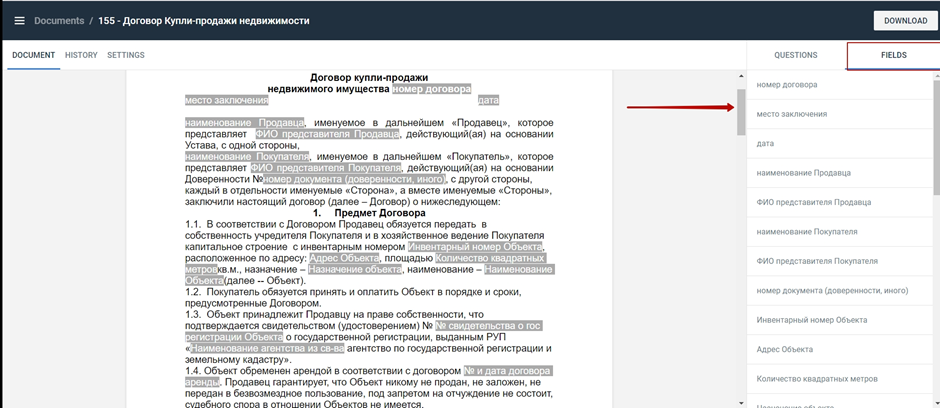Viewport: 940px width, 408px height.
Task: Switch to the QUESTIONS panel tab
Action: (796, 55)
